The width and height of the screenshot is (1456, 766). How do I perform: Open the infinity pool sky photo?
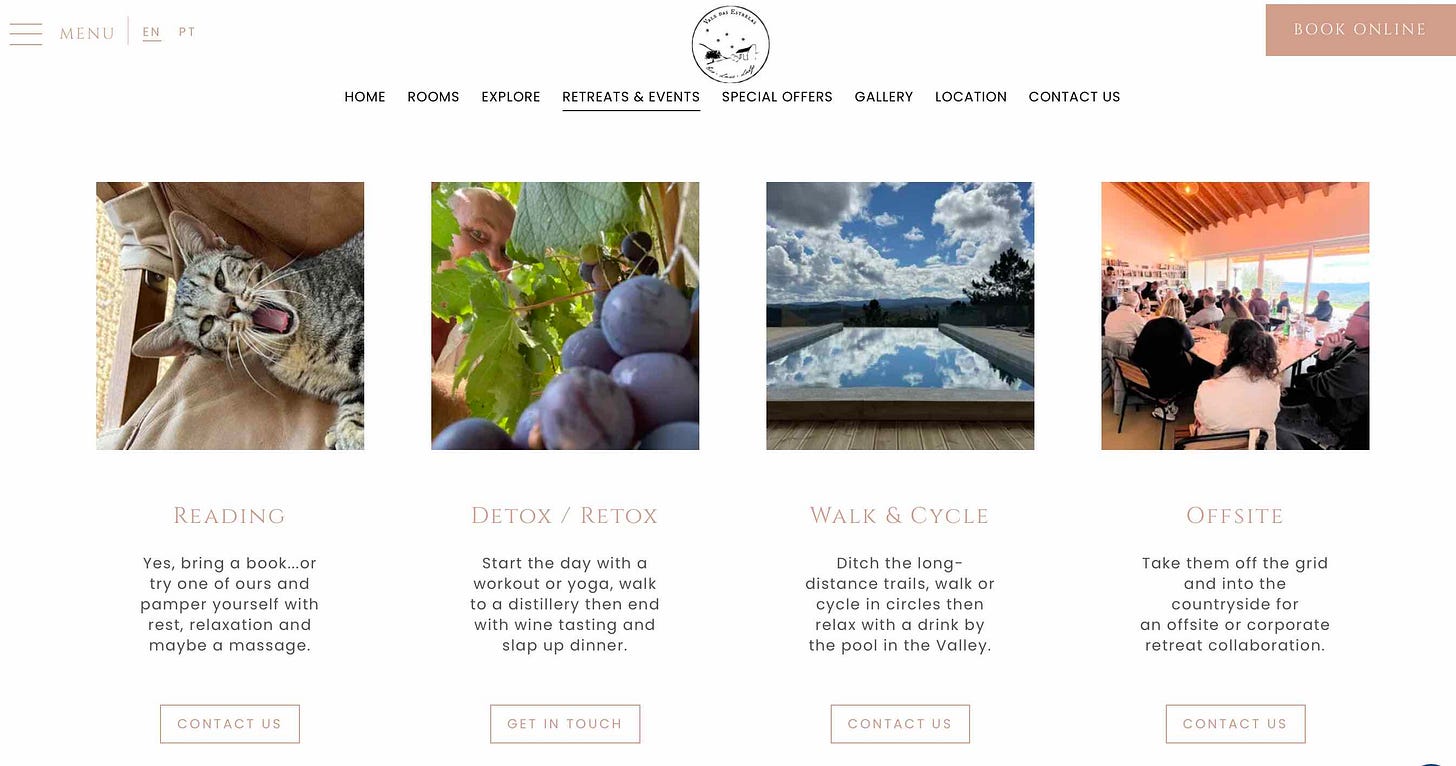(x=900, y=316)
